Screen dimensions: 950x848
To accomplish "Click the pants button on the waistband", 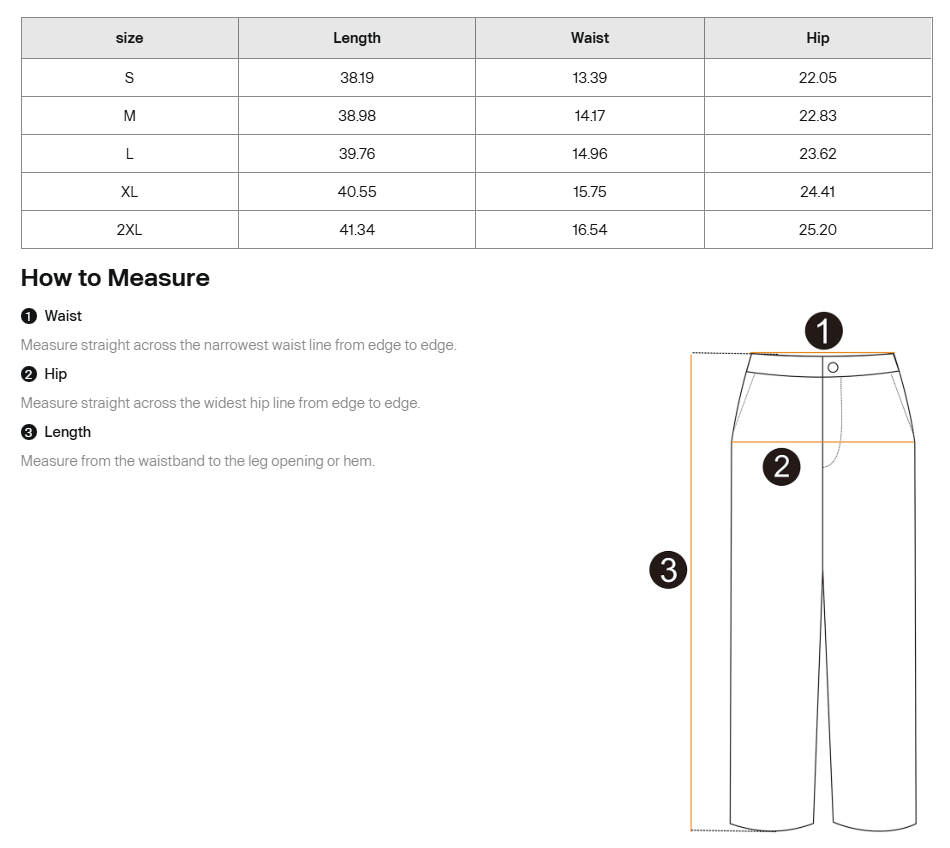I will click(832, 367).
